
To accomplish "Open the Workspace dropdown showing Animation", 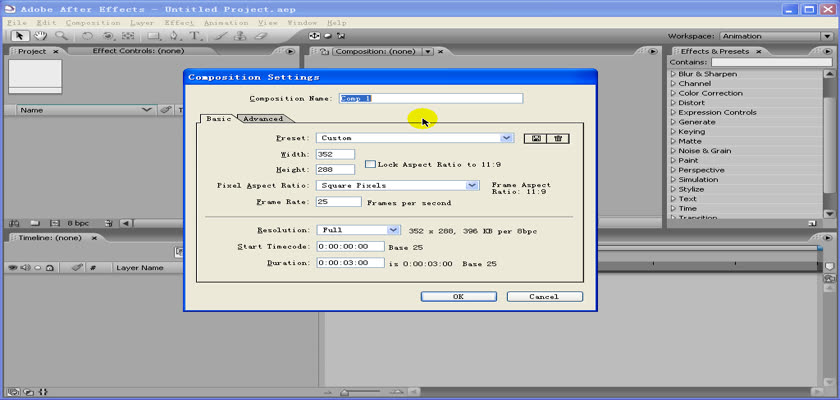I will point(776,36).
